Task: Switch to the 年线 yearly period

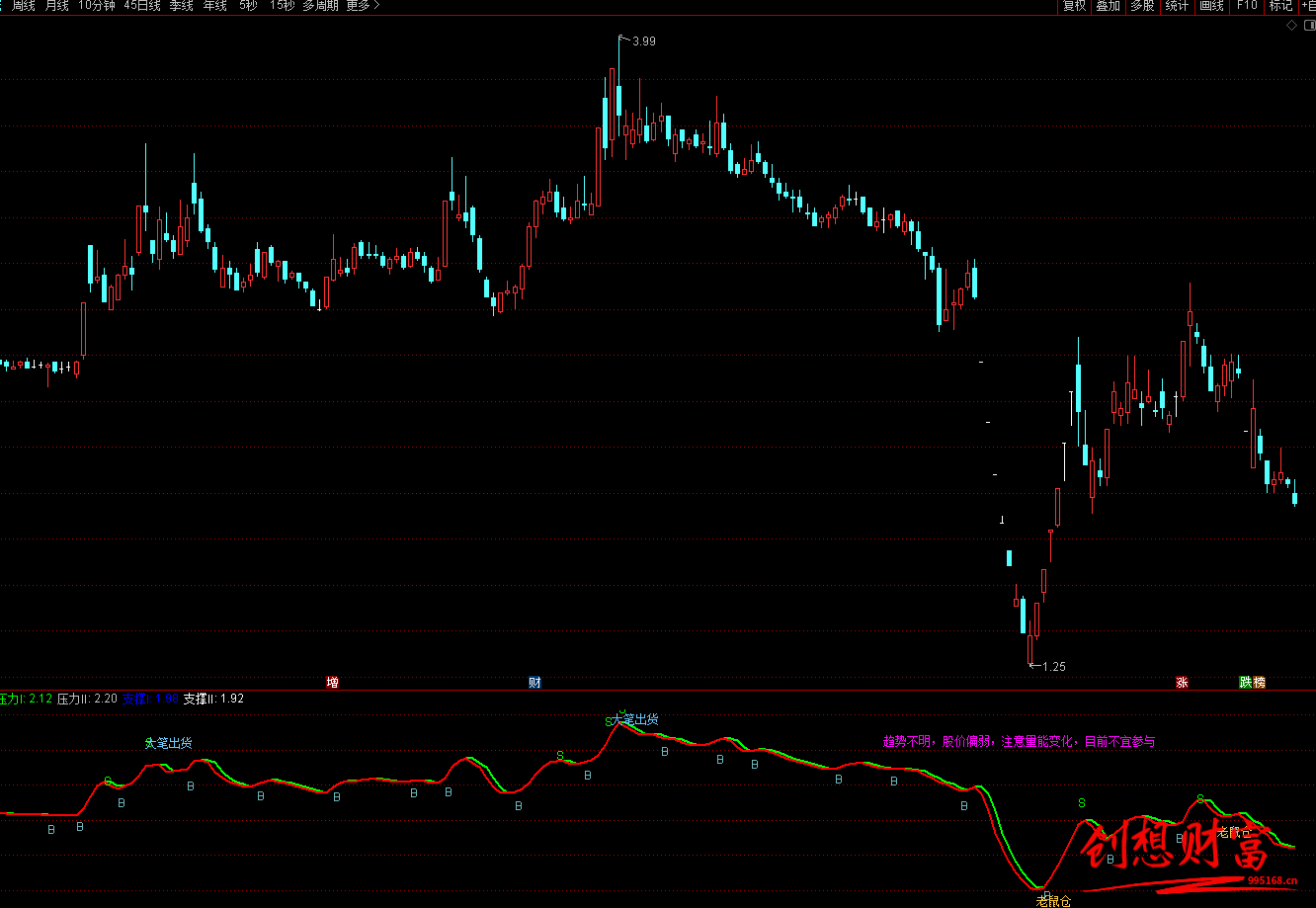Action: click(214, 6)
